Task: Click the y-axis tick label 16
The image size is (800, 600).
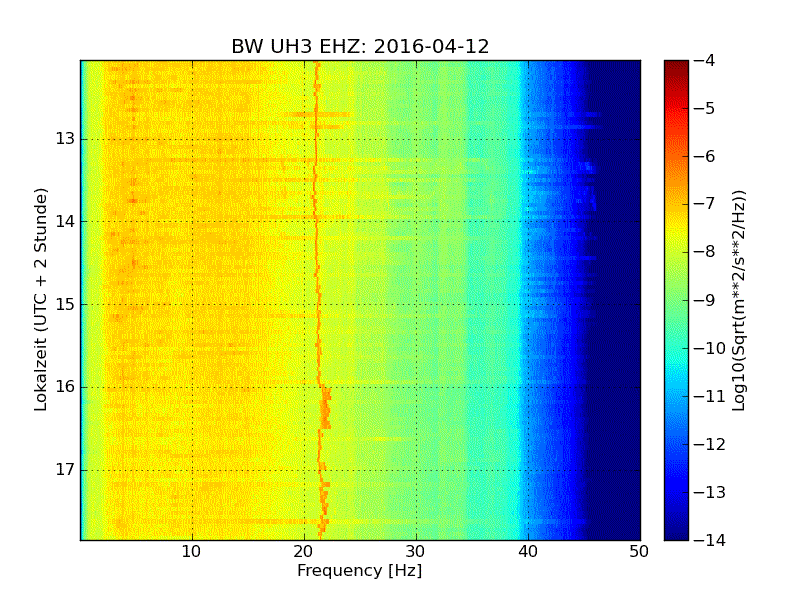Action: pyautogui.click(x=65, y=387)
